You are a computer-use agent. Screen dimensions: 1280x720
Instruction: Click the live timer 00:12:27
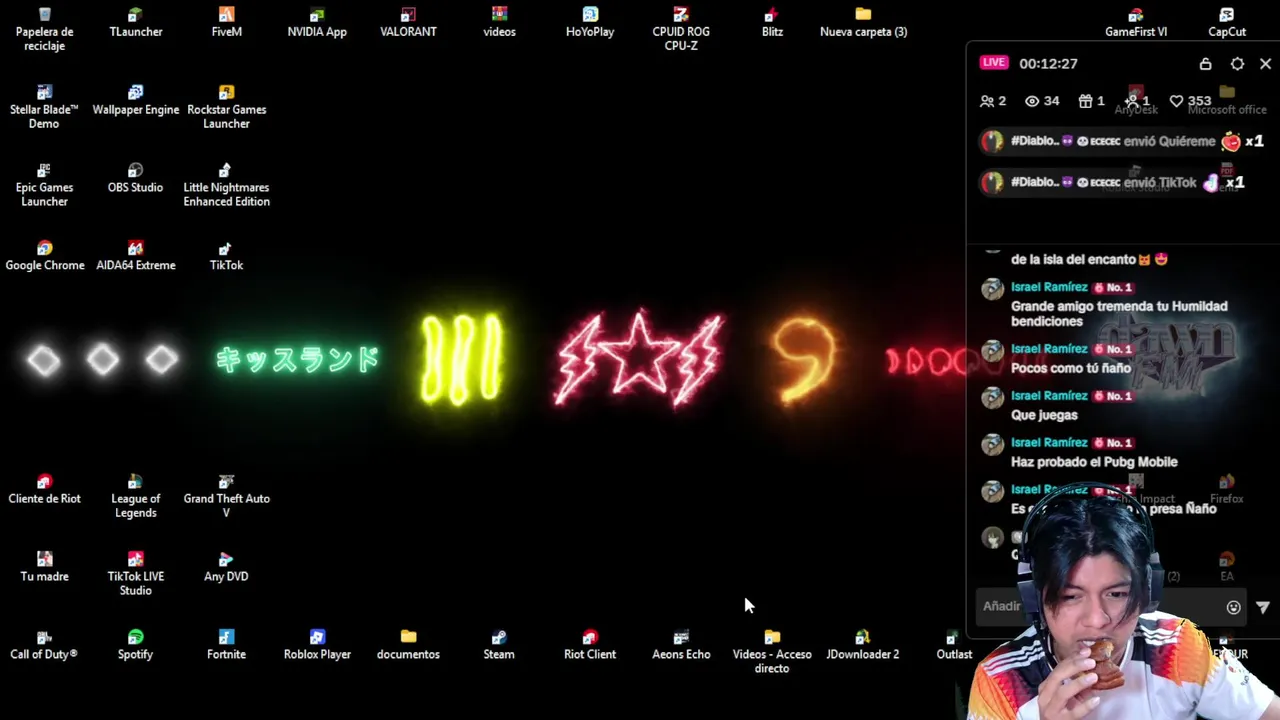pos(1048,63)
